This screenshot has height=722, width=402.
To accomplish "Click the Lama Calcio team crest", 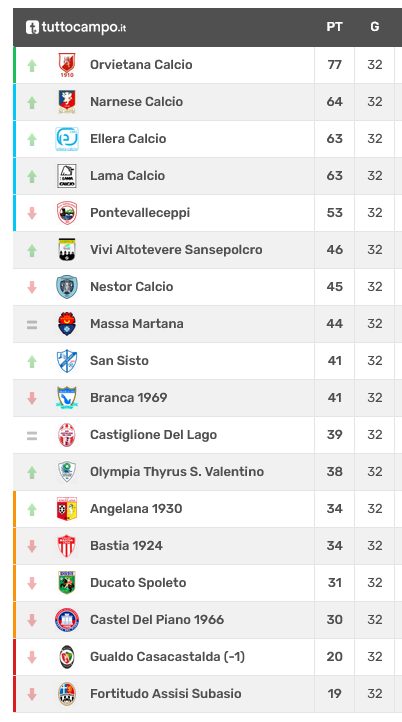I will (67, 176).
